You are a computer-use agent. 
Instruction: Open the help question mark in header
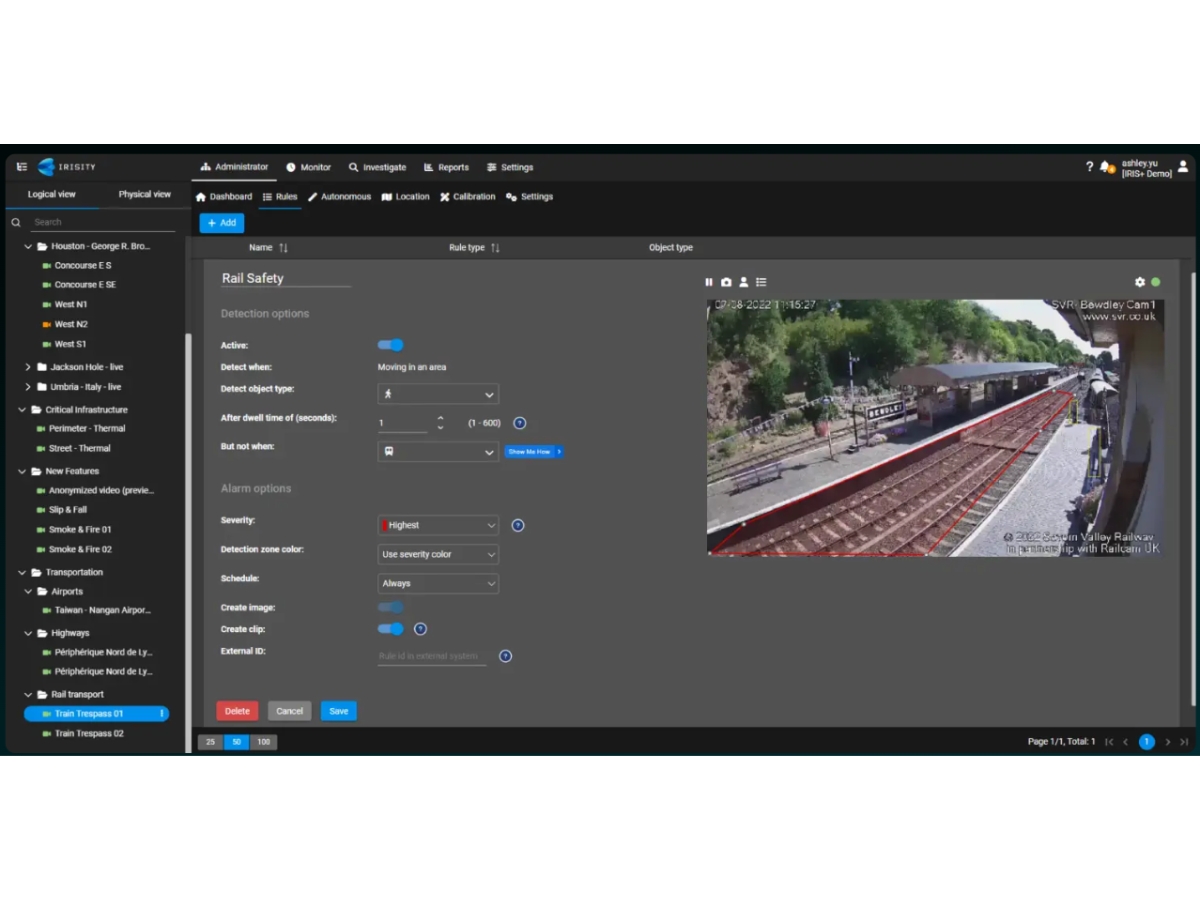(1089, 167)
